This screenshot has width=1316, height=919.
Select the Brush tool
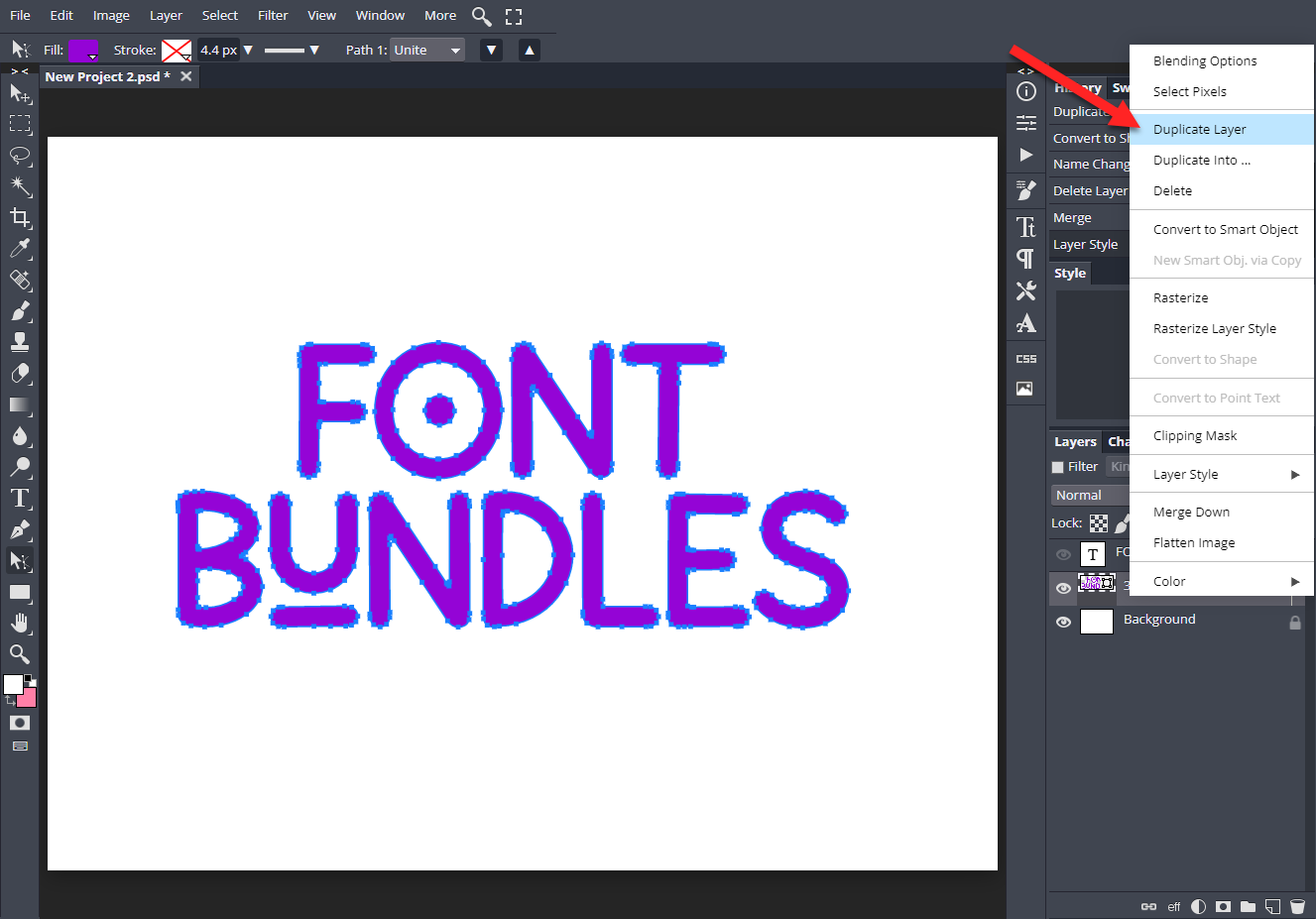pos(20,311)
